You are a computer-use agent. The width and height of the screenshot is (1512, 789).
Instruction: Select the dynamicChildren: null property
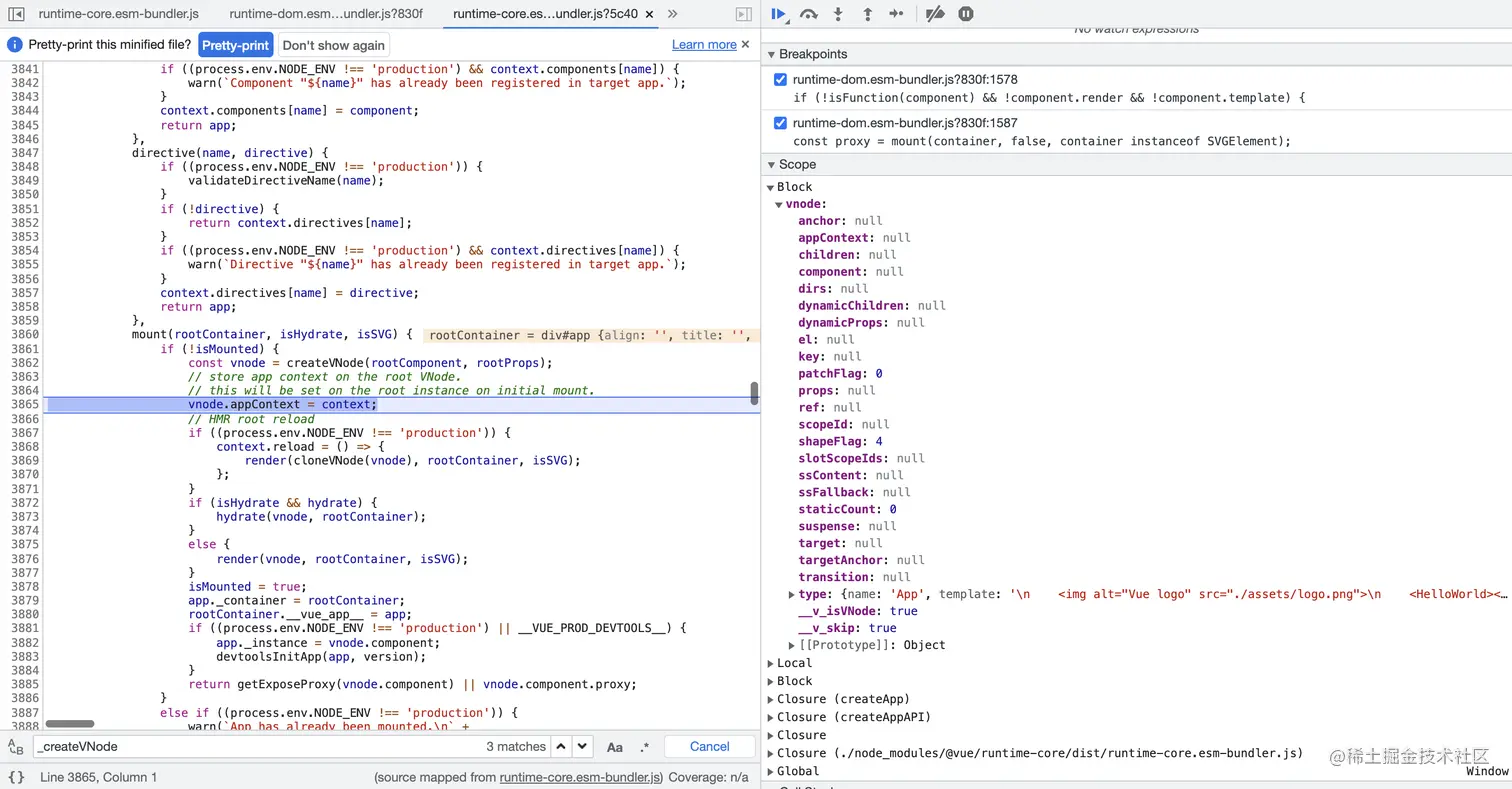click(x=872, y=305)
